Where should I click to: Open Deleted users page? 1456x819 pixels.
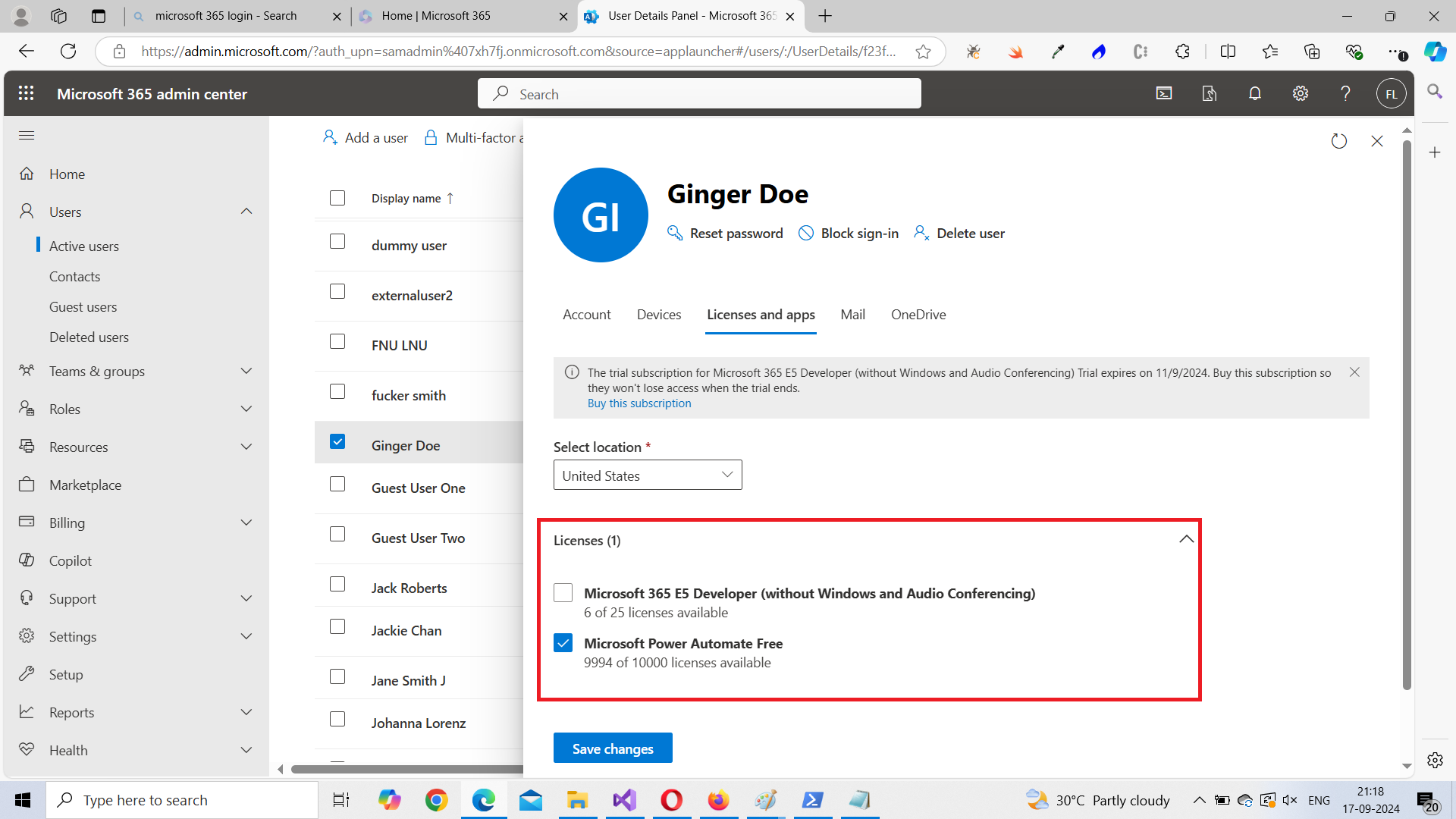pos(89,337)
